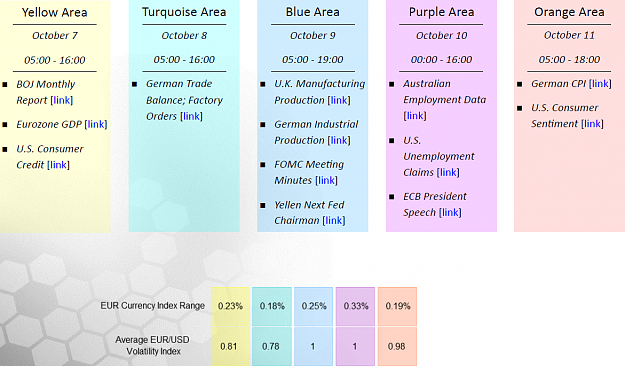Select the October 8 date text
The width and height of the screenshot is (625, 366).
[x=184, y=35]
